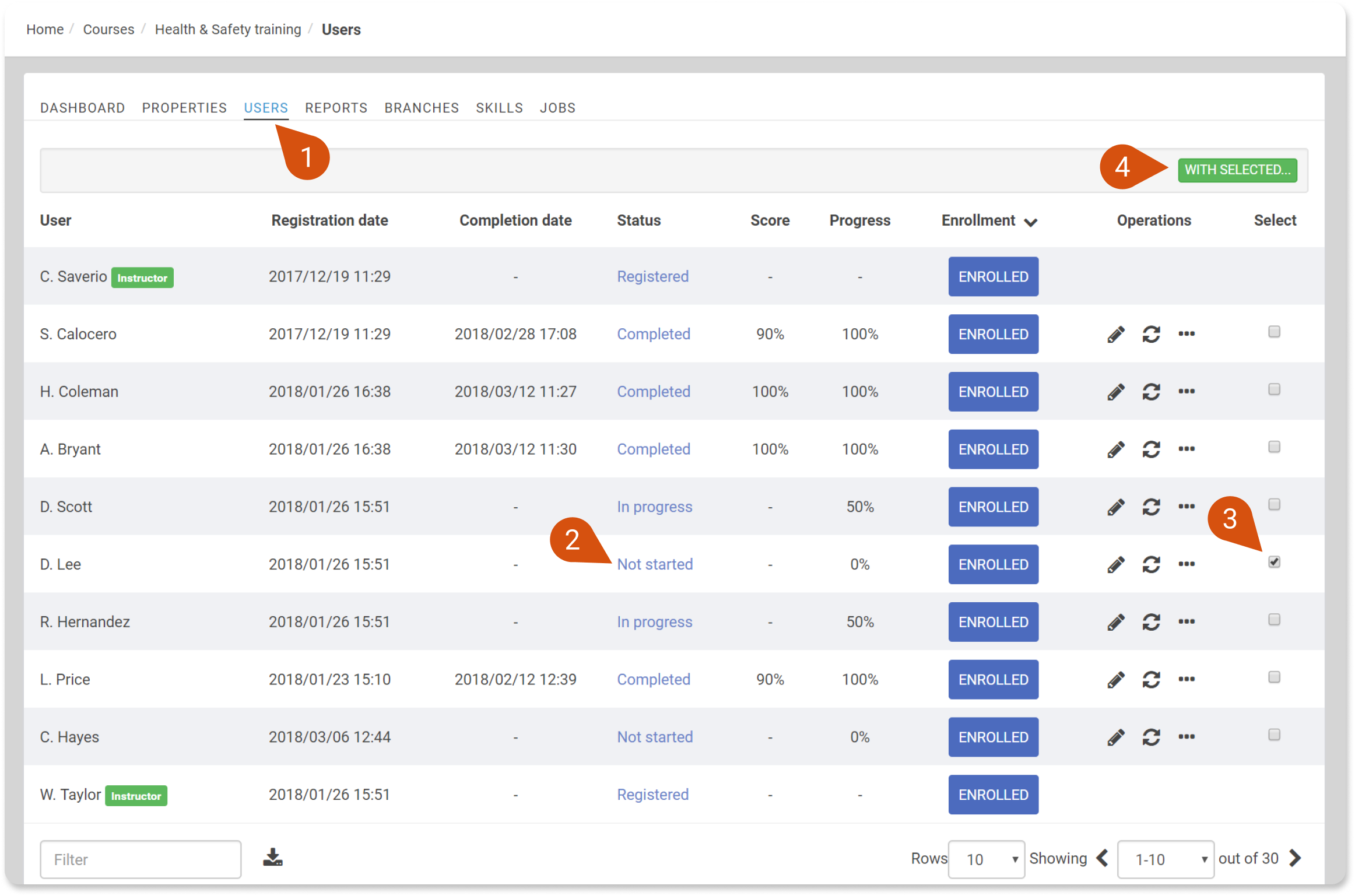Open the Rows per page dropdown
The height and width of the screenshot is (896, 1355).
987,859
